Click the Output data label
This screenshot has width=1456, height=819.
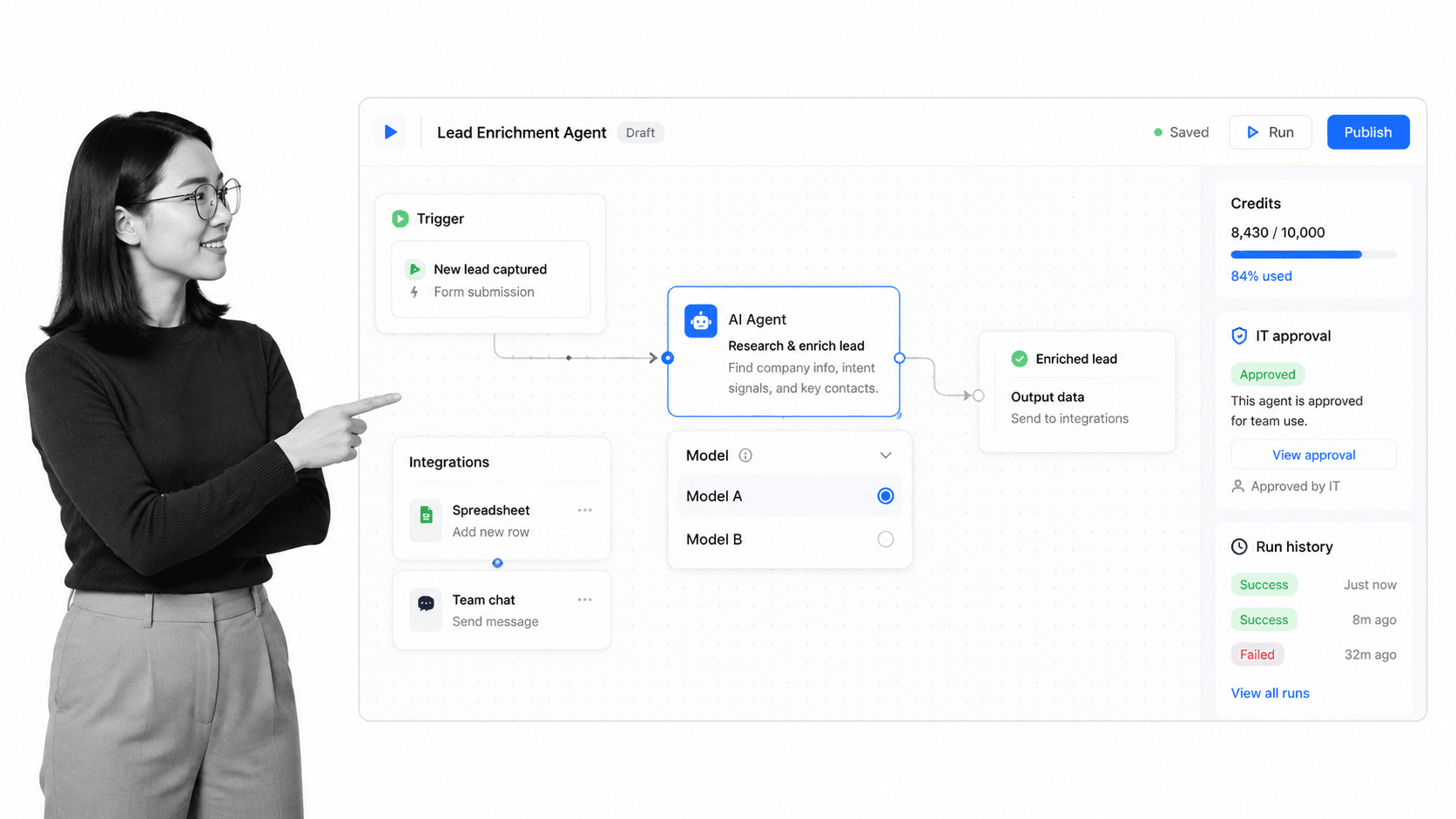coord(1047,397)
